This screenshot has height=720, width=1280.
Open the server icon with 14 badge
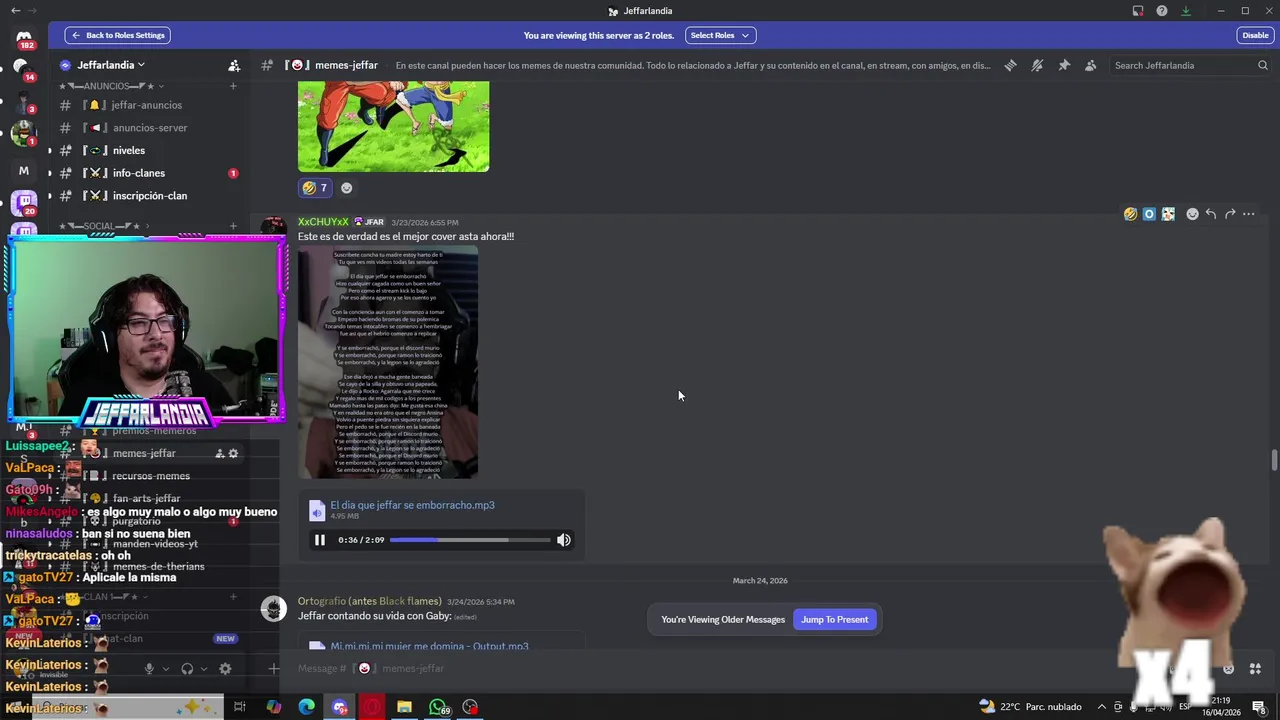tap(22, 68)
